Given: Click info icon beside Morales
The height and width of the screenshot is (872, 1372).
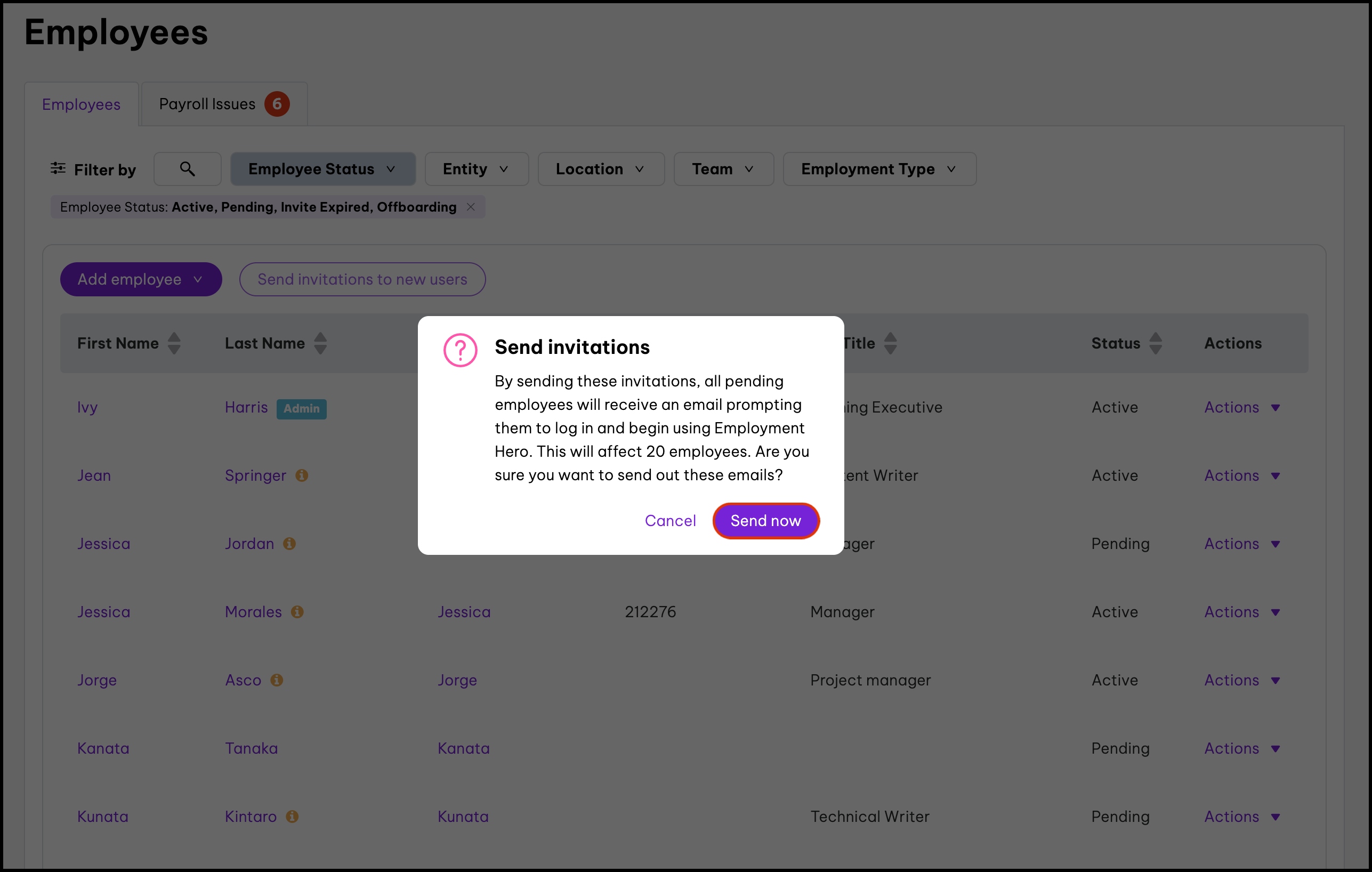Looking at the screenshot, I should [x=297, y=611].
